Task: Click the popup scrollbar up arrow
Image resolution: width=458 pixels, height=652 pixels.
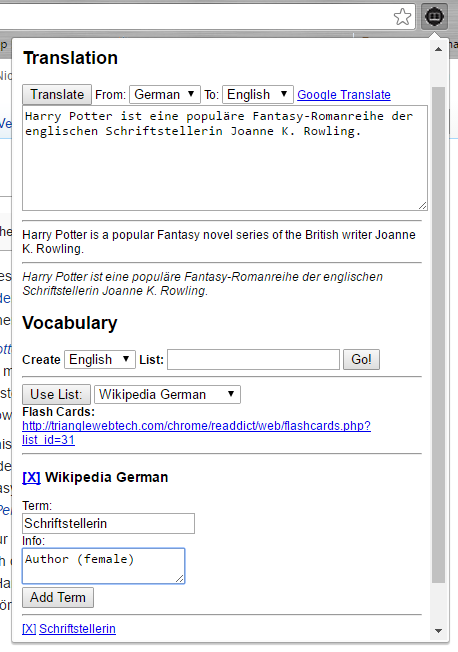Action: tap(438, 49)
